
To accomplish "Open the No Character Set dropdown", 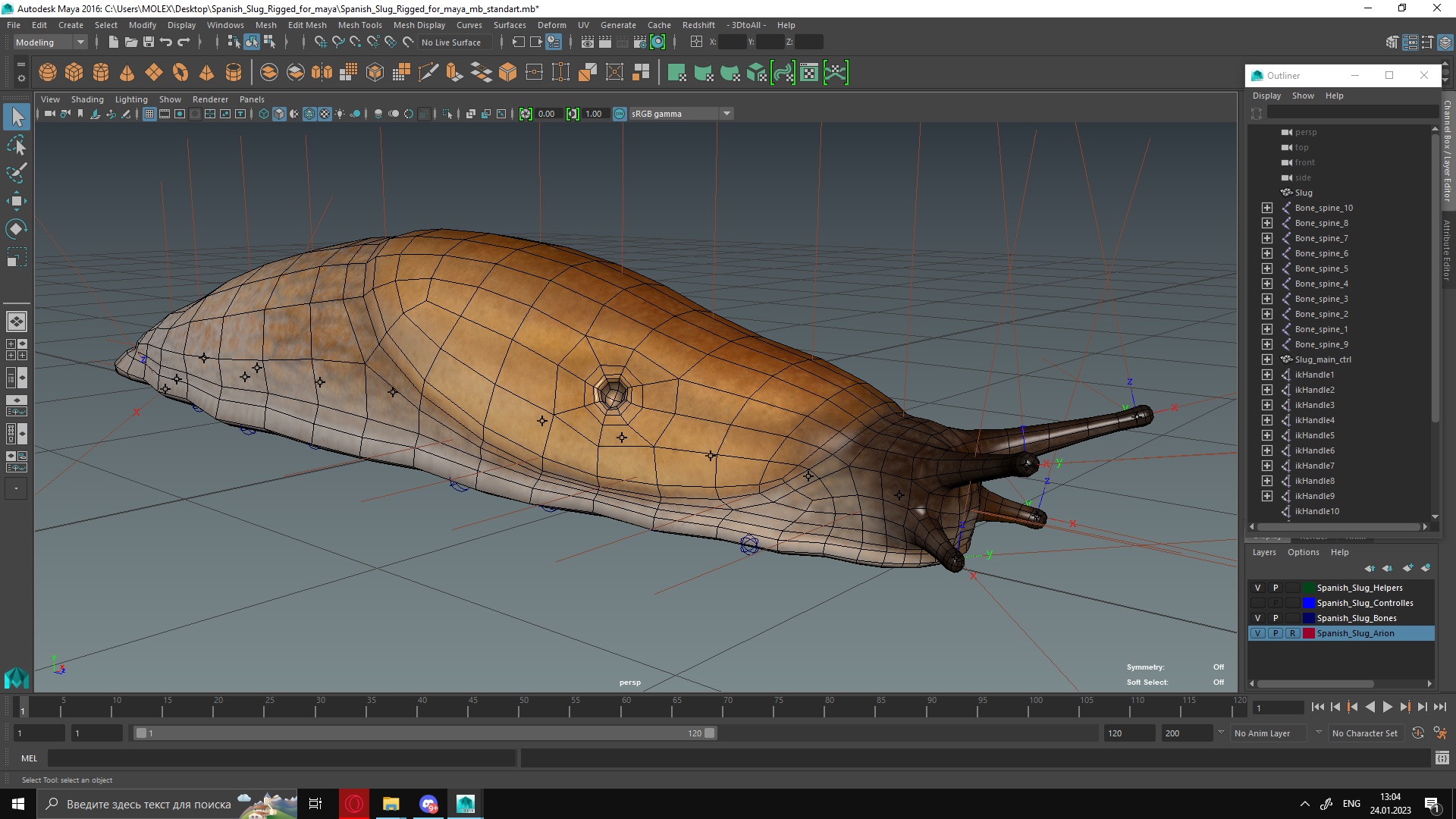I will (1365, 733).
